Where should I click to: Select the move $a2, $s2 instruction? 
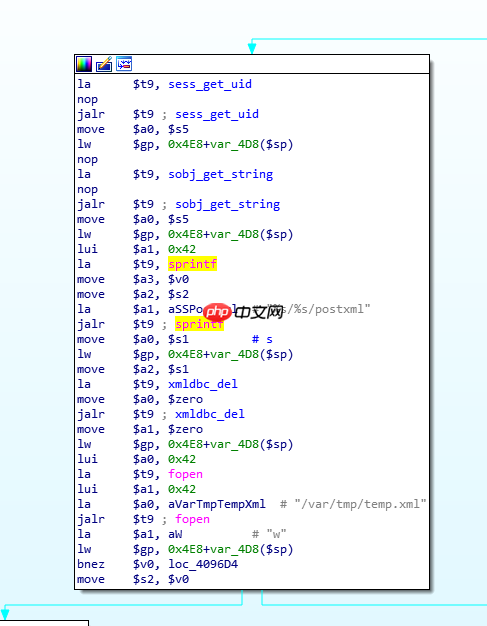pos(133,294)
